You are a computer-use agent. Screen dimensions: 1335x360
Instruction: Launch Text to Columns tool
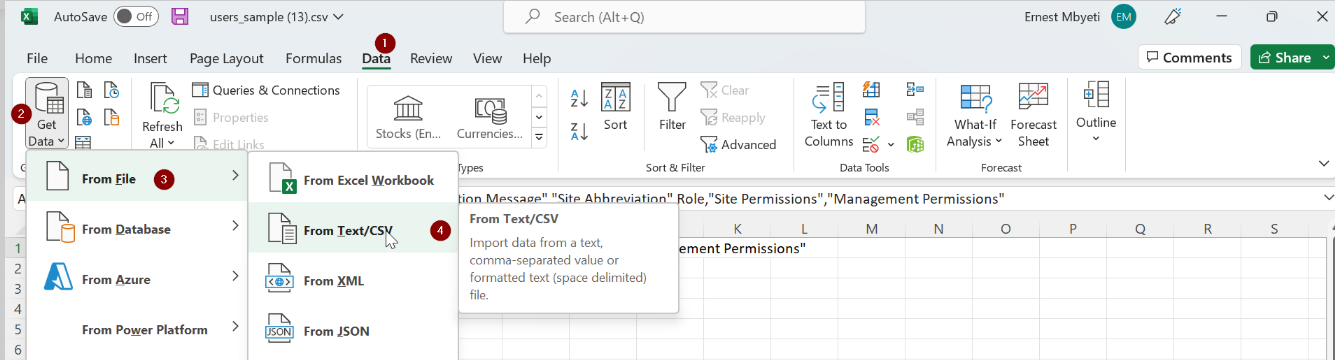pos(828,116)
